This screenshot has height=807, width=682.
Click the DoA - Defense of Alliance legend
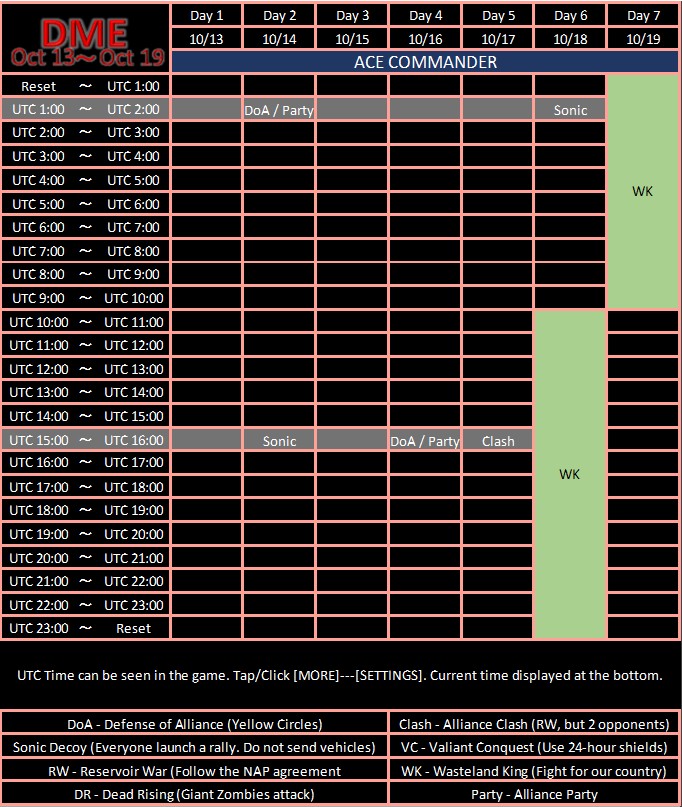click(195, 724)
